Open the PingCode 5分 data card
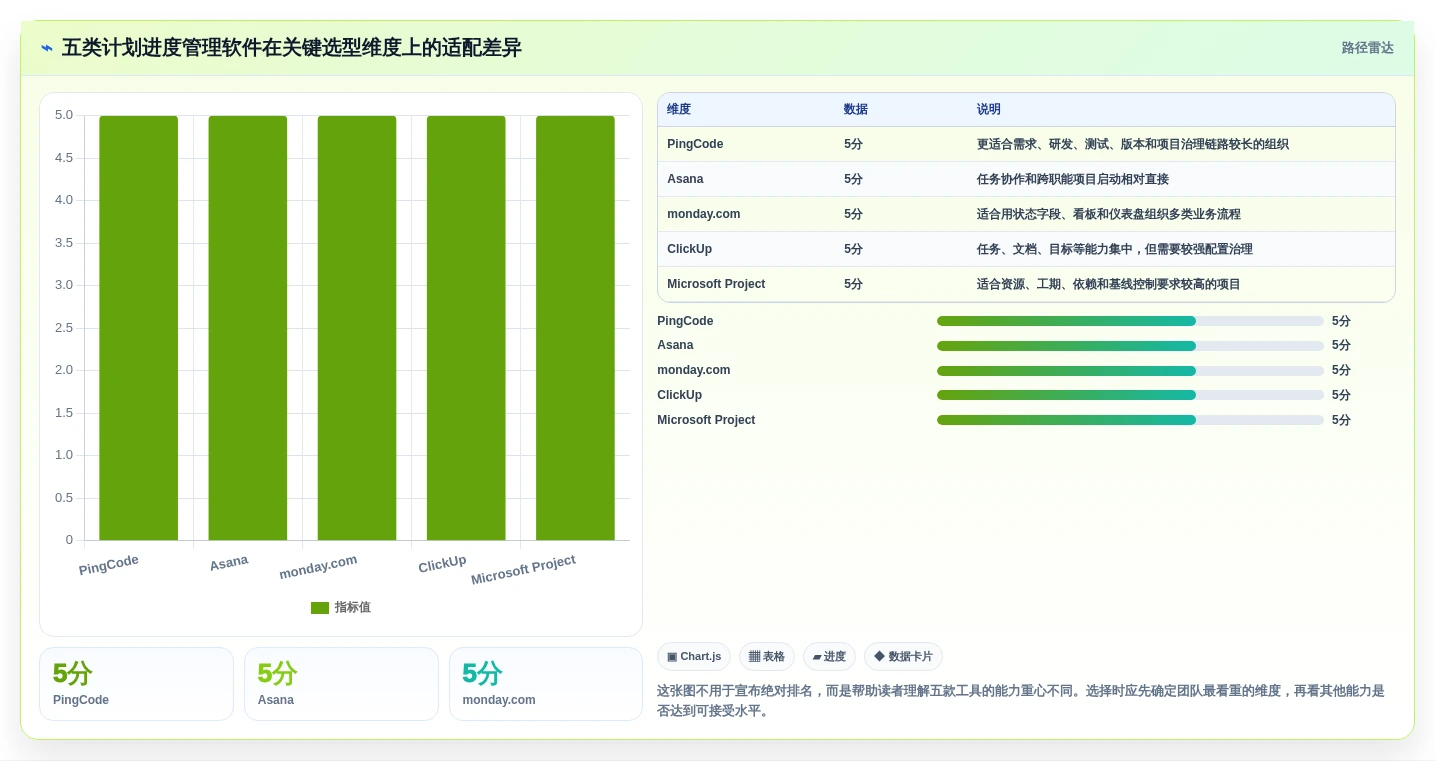Screen dimensions: 1435x761 click(x=136, y=684)
